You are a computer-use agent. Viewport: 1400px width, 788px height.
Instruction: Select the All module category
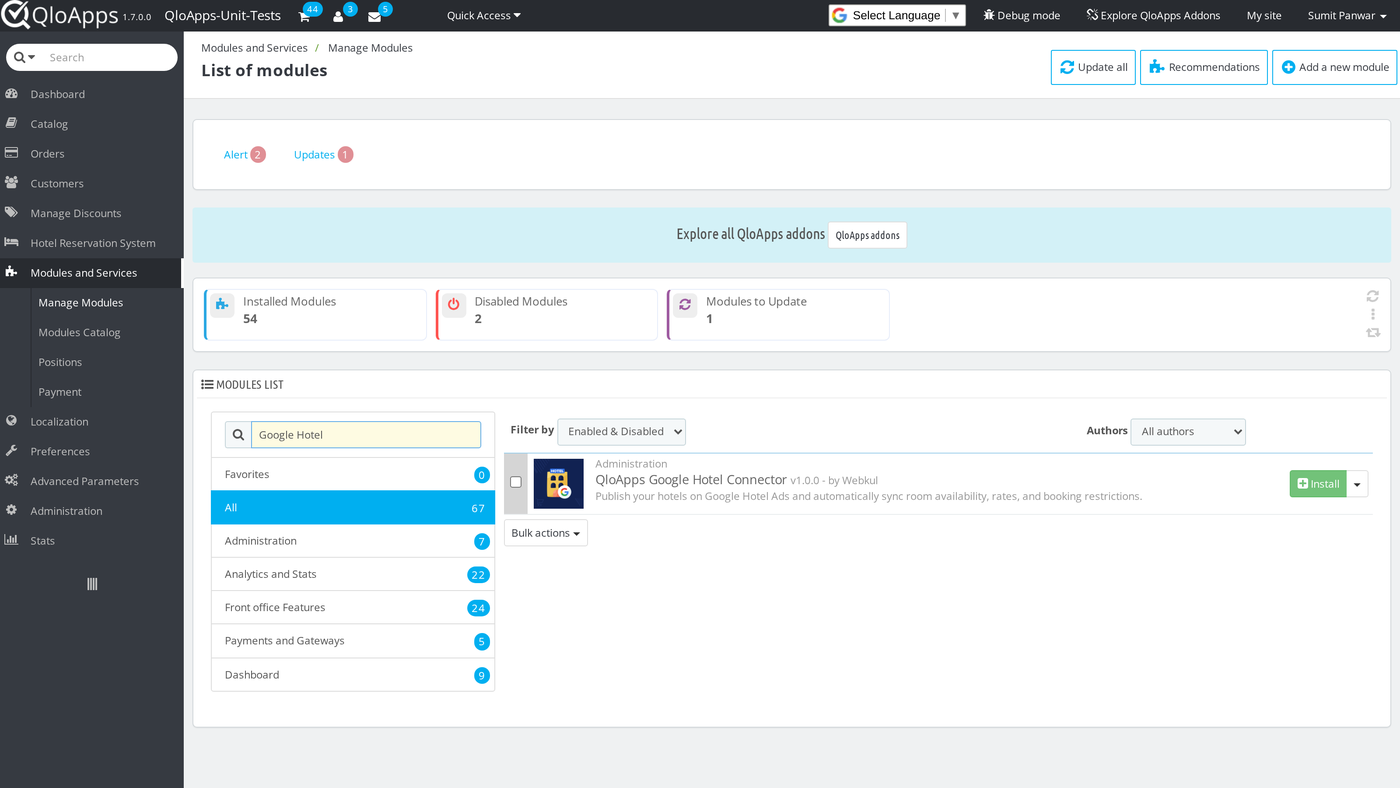click(353, 507)
